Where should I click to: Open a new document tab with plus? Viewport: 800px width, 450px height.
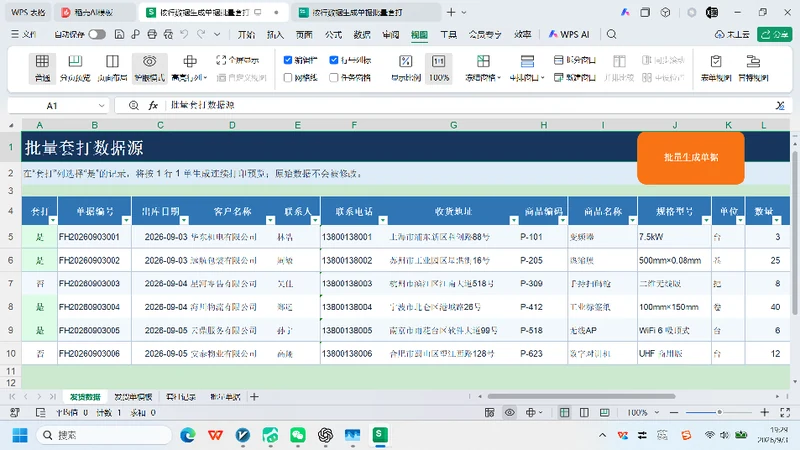[451, 12]
